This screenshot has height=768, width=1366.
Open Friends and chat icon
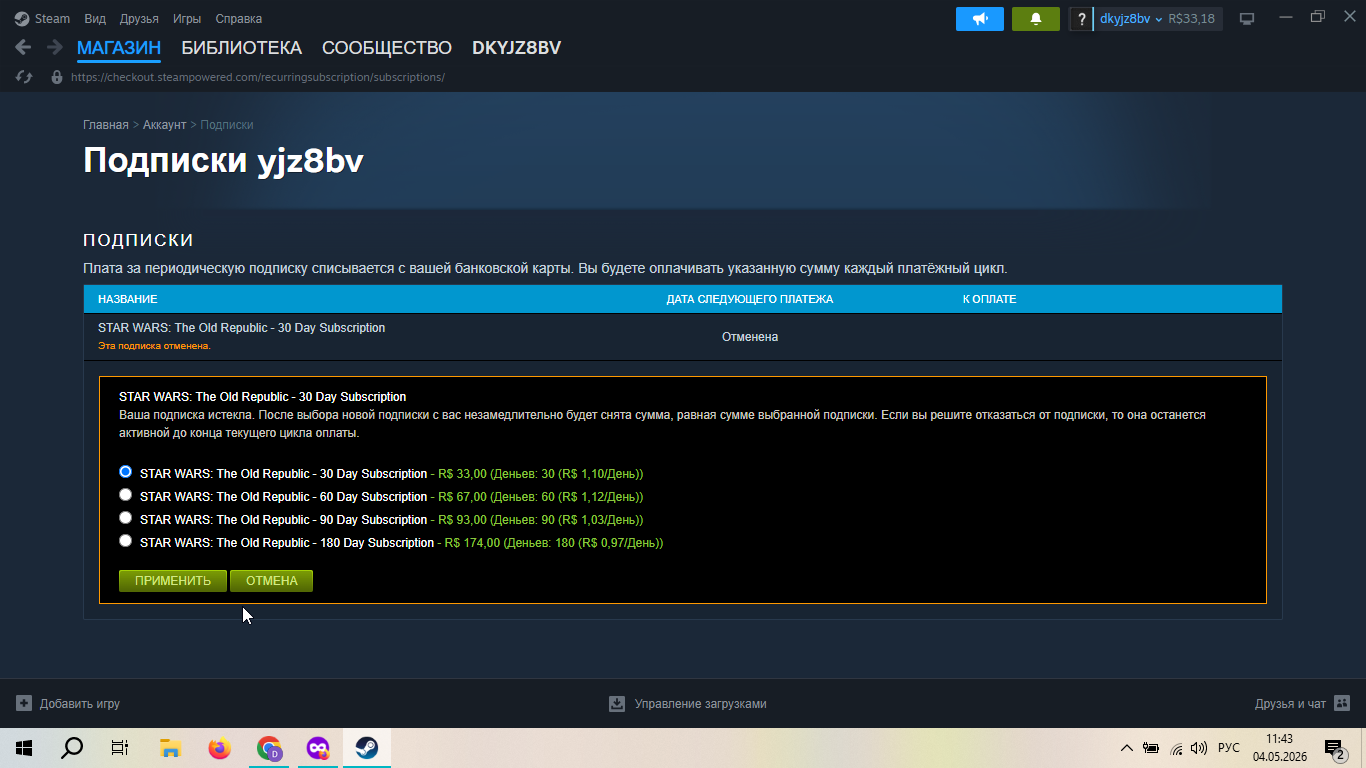(x=1342, y=704)
